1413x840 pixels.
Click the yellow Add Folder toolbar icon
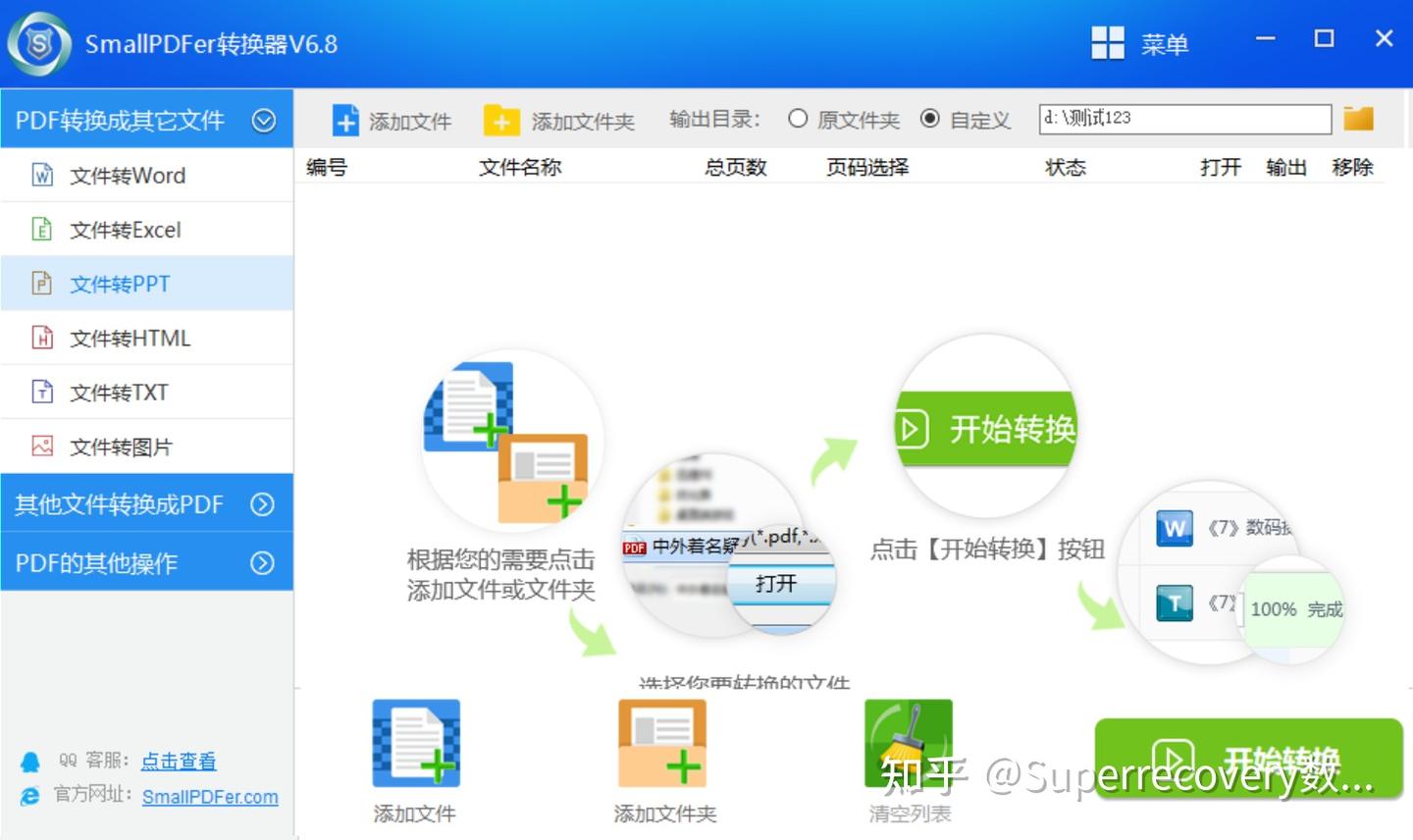tap(501, 121)
